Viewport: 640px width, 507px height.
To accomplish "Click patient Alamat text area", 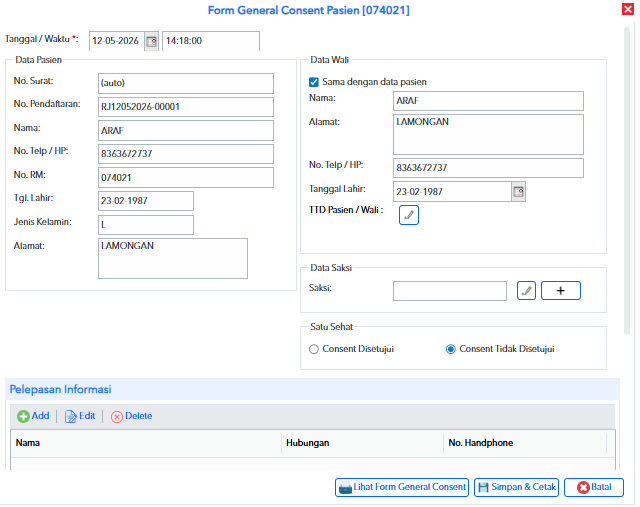I will (x=173, y=258).
